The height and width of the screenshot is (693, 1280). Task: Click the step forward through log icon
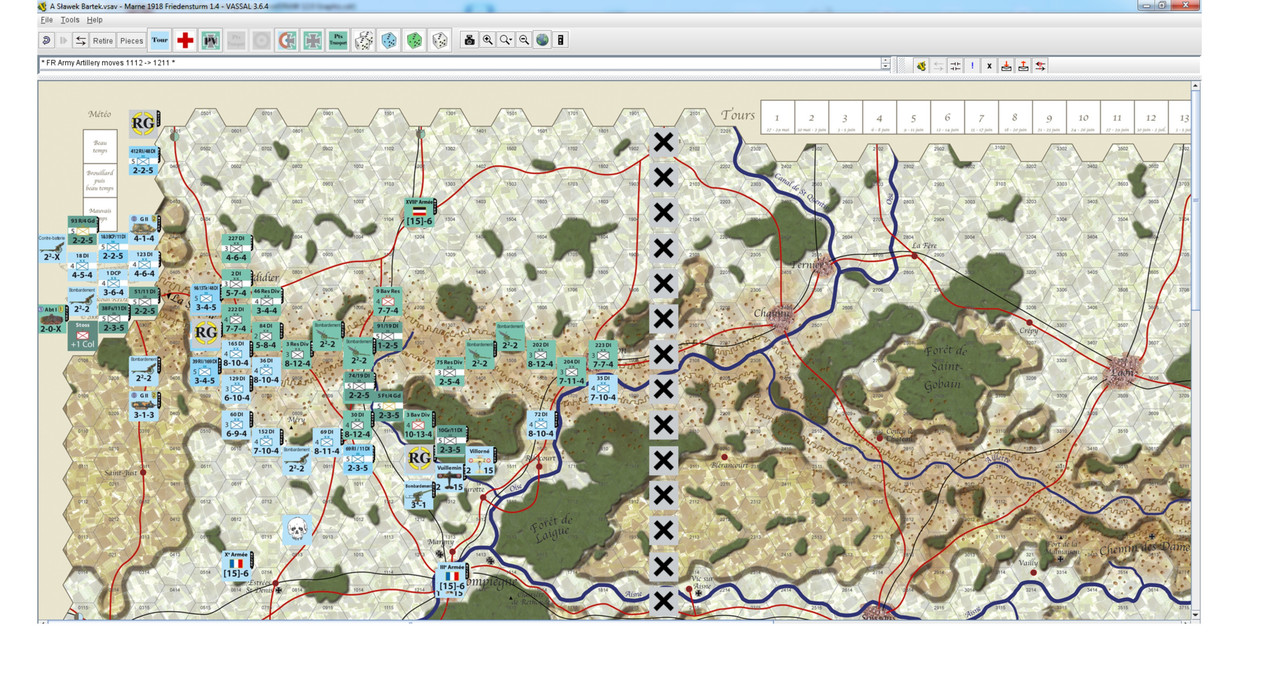64,40
